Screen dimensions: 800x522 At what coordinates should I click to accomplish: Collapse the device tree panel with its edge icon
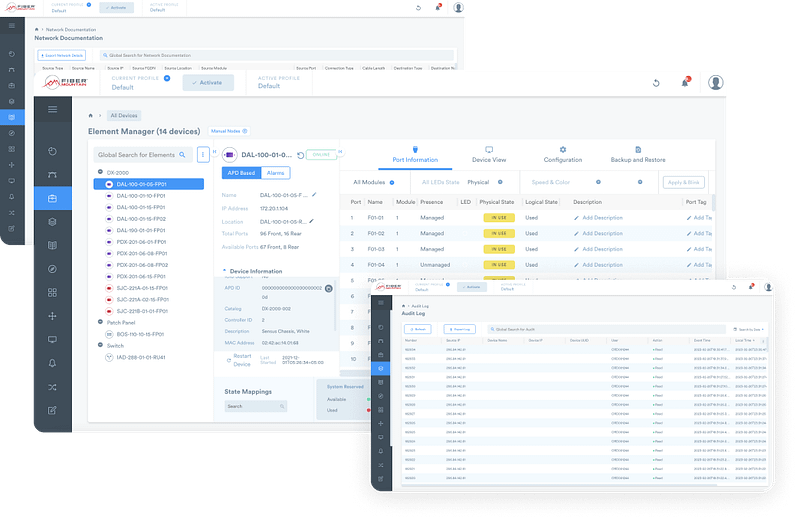[x=214, y=152]
